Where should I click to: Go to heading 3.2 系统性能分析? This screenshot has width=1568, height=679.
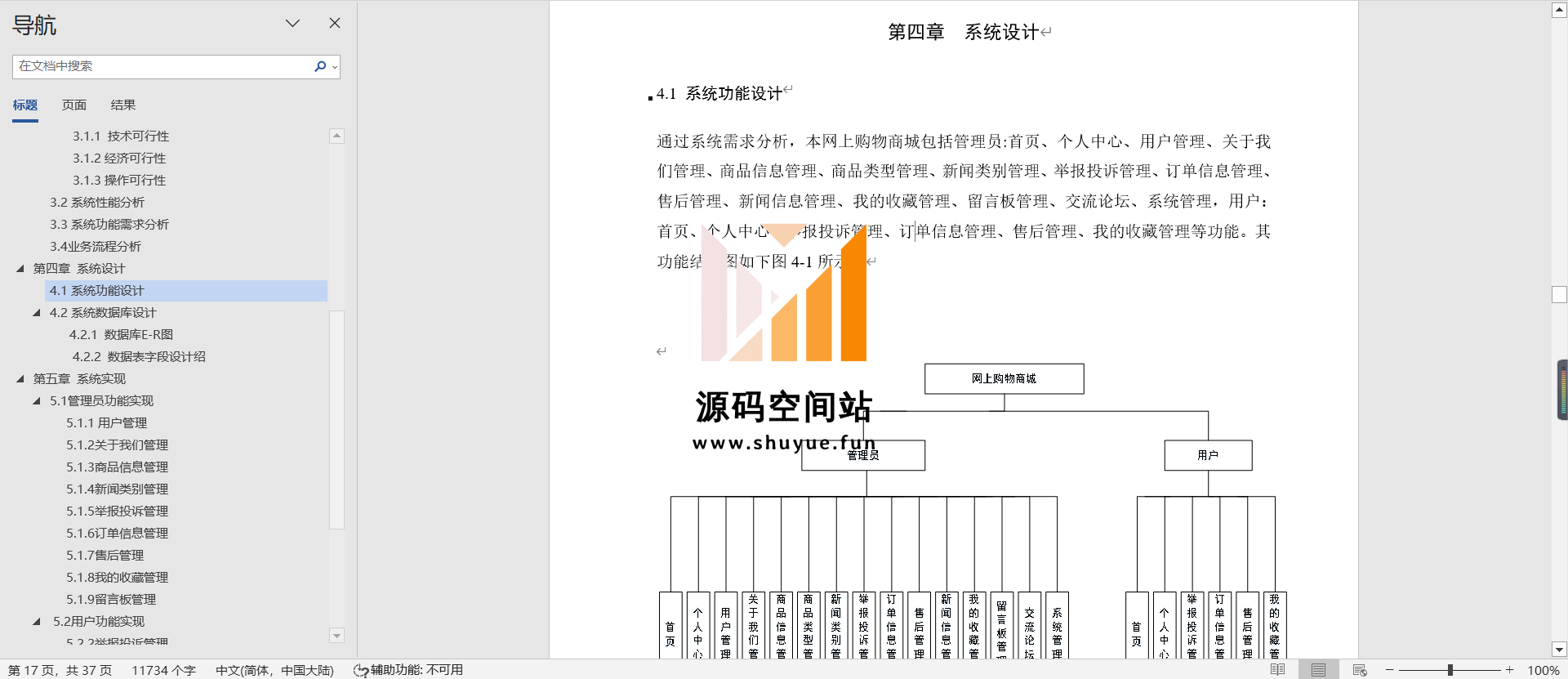pos(97,202)
